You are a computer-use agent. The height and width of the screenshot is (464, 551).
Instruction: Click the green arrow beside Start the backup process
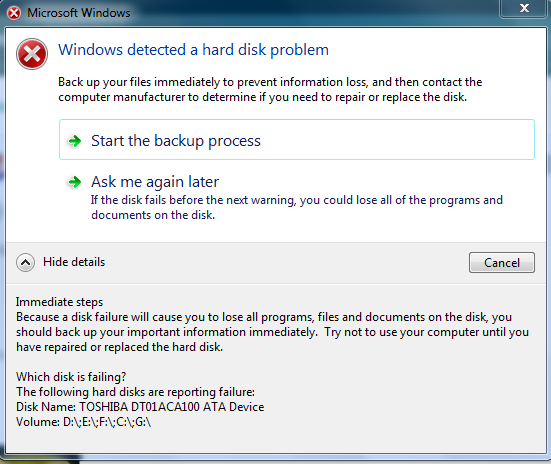point(74,141)
